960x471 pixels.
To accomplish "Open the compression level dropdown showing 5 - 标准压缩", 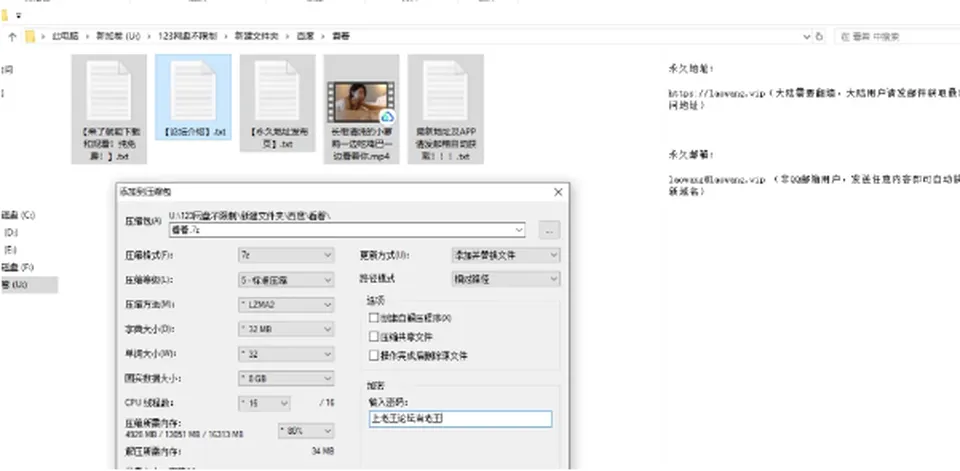I will (286, 280).
